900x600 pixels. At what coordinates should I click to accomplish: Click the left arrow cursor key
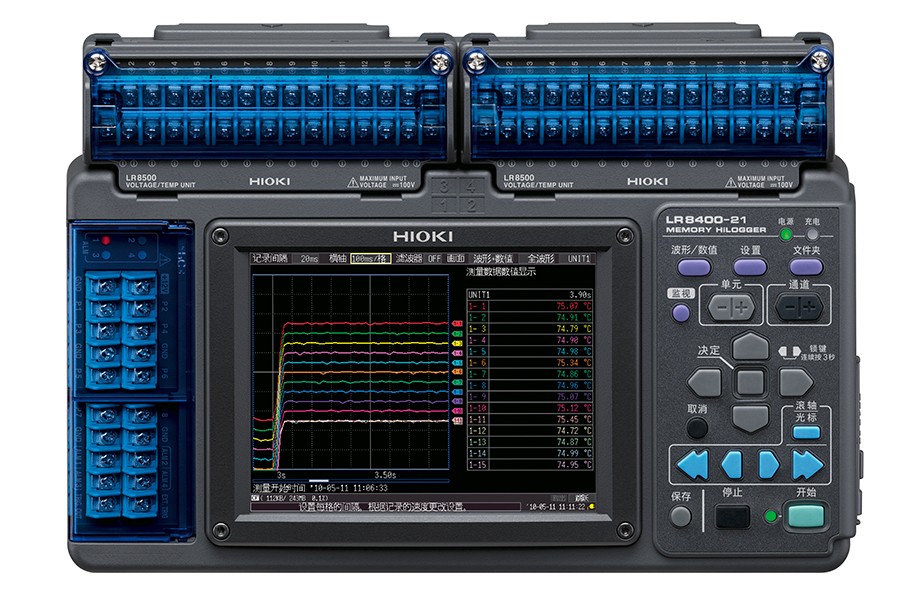pos(704,382)
